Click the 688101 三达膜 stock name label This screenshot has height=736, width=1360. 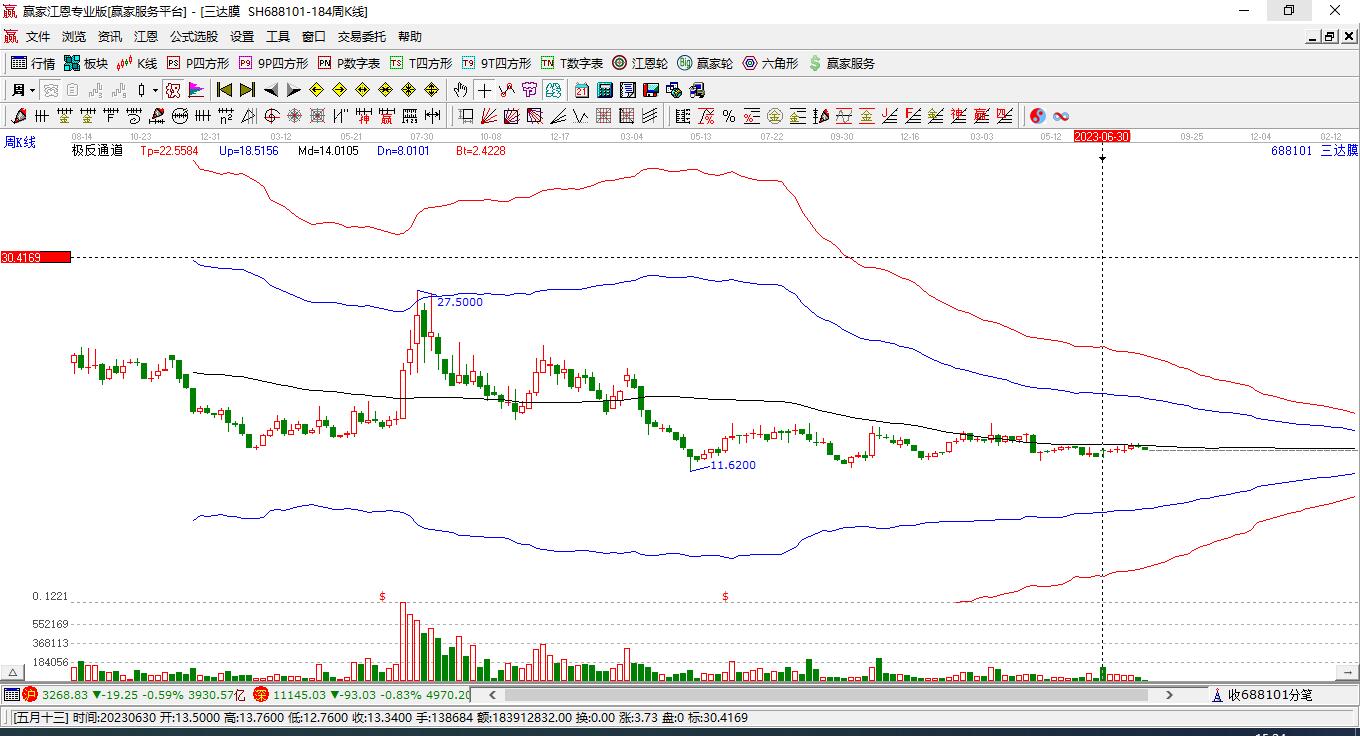tap(1314, 151)
